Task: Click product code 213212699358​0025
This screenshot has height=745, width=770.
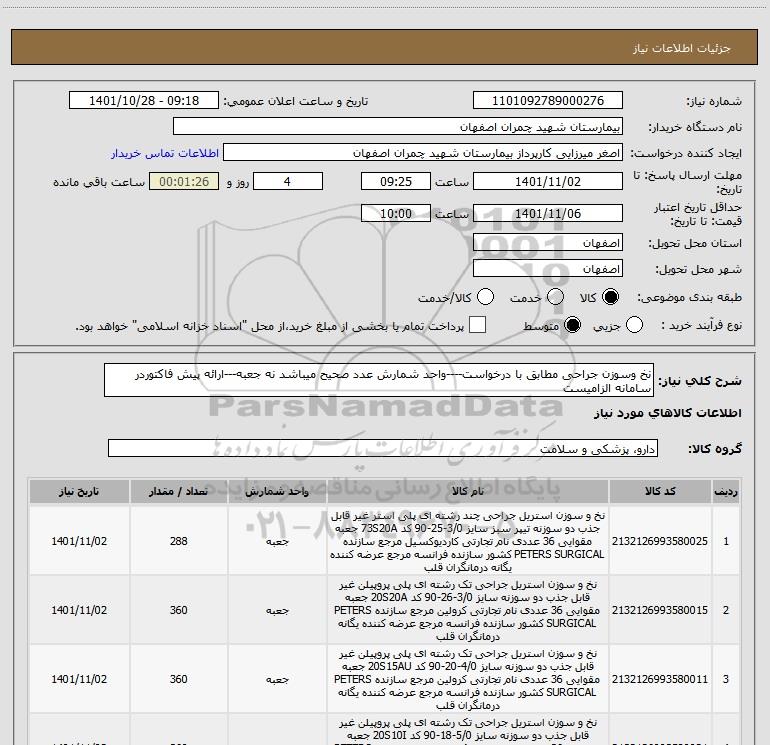Action: pyautogui.click(x=660, y=541)
